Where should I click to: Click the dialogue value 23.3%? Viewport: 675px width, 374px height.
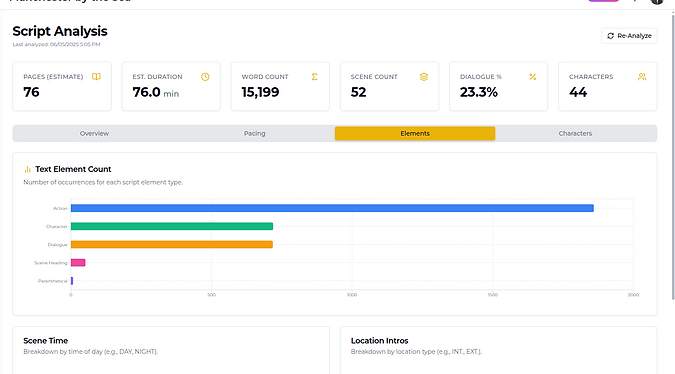pyautogui.click(x=479, y=92)
